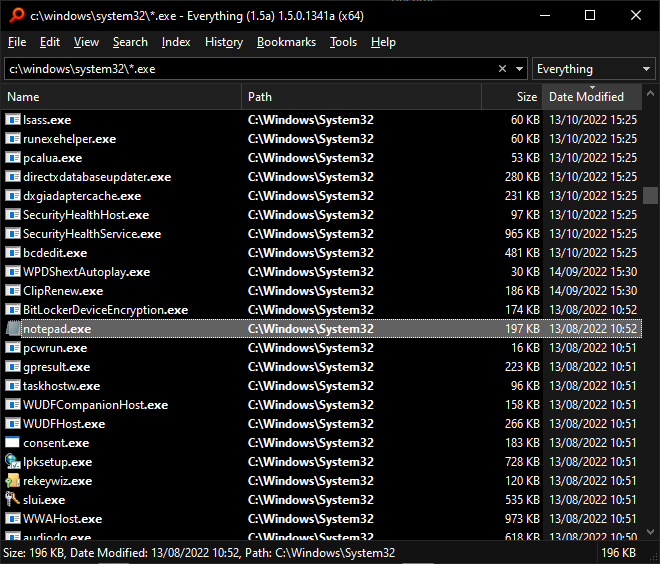The height and width of the screenshot is (564, 660).
Task: Click the scrollbar down arrow
Action: [x=650, y=532]
